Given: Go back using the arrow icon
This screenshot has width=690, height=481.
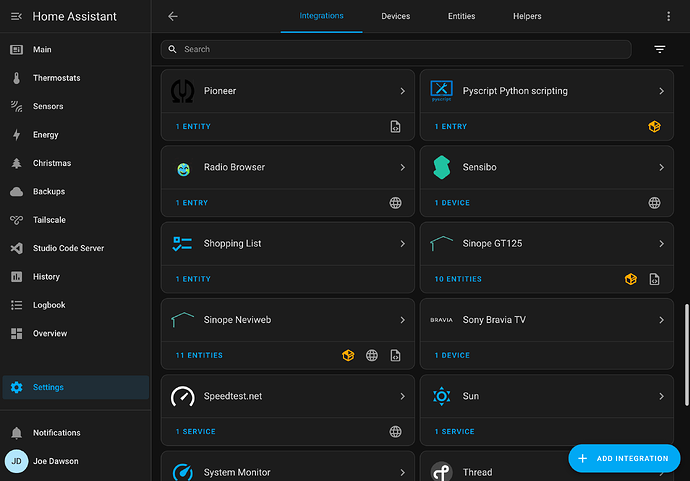Looking at the screenshot, I should [x=172, y=16].
